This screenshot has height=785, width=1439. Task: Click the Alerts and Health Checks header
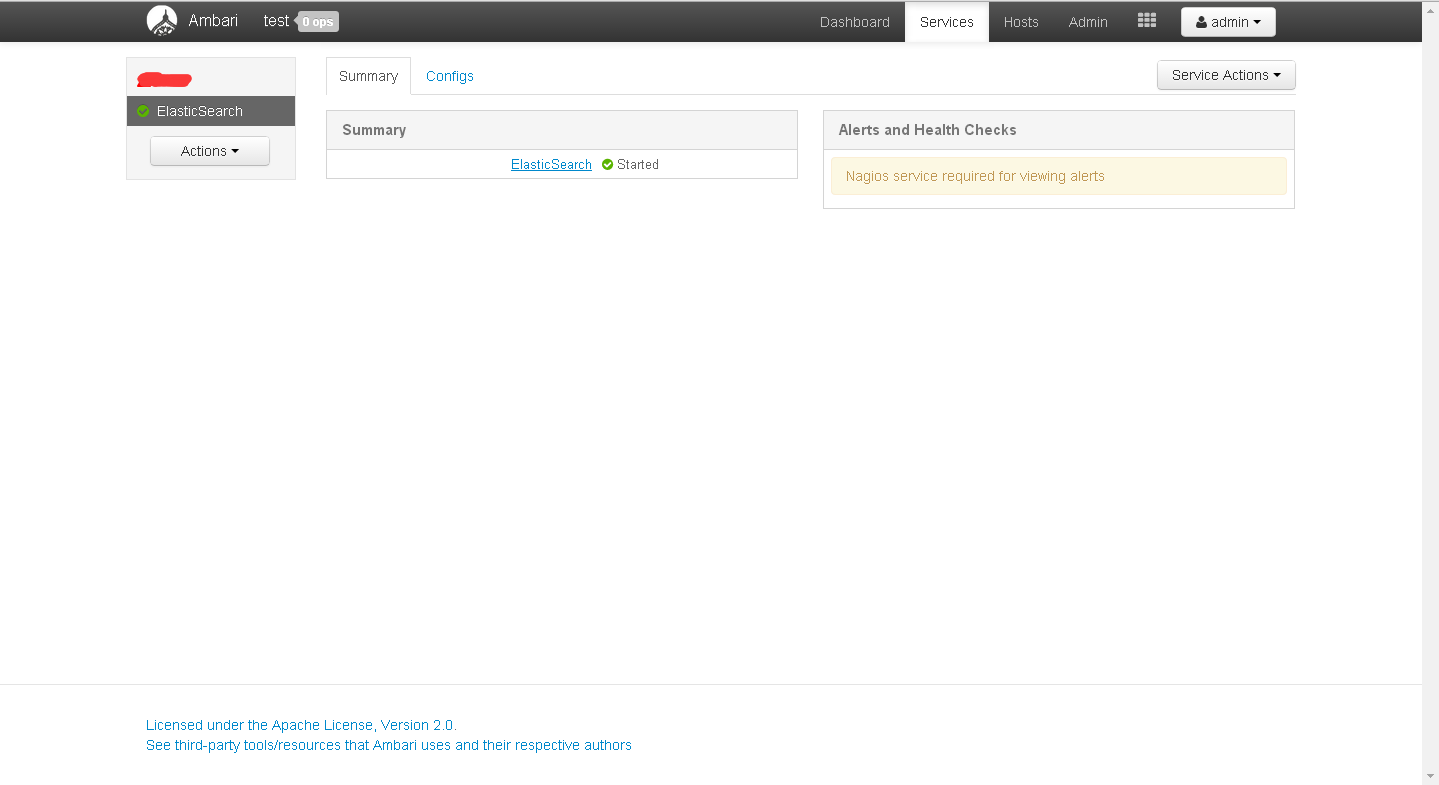(x=1059, y=130)
